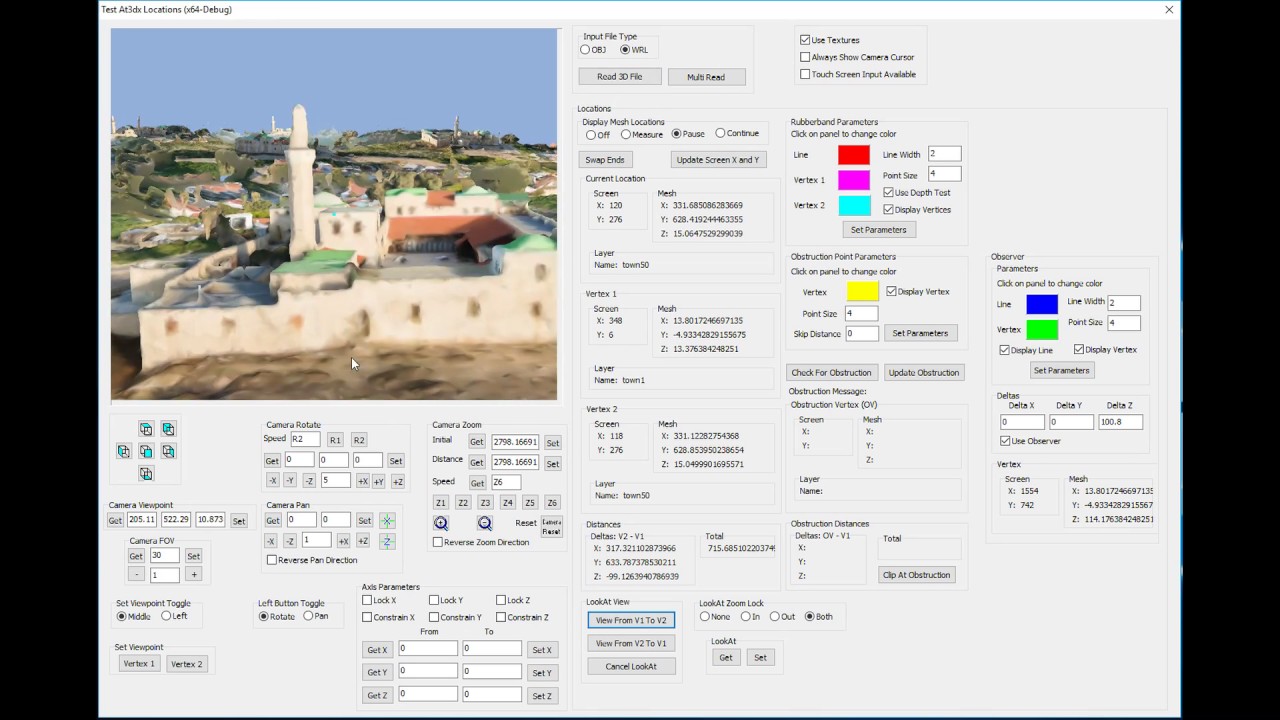Click the red rubberband Line color panel
Viewport: 1280px width, 720px height.
coord(854,155)
